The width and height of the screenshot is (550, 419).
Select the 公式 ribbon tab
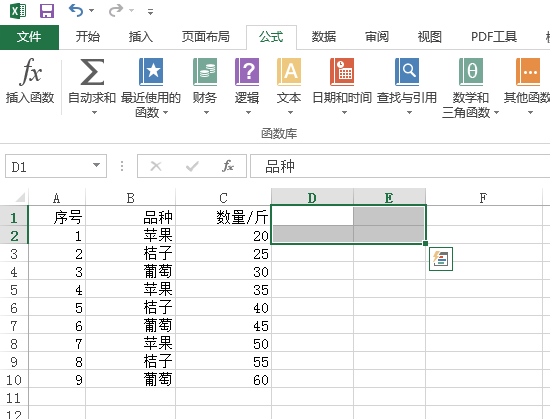[x=271, y=37]
